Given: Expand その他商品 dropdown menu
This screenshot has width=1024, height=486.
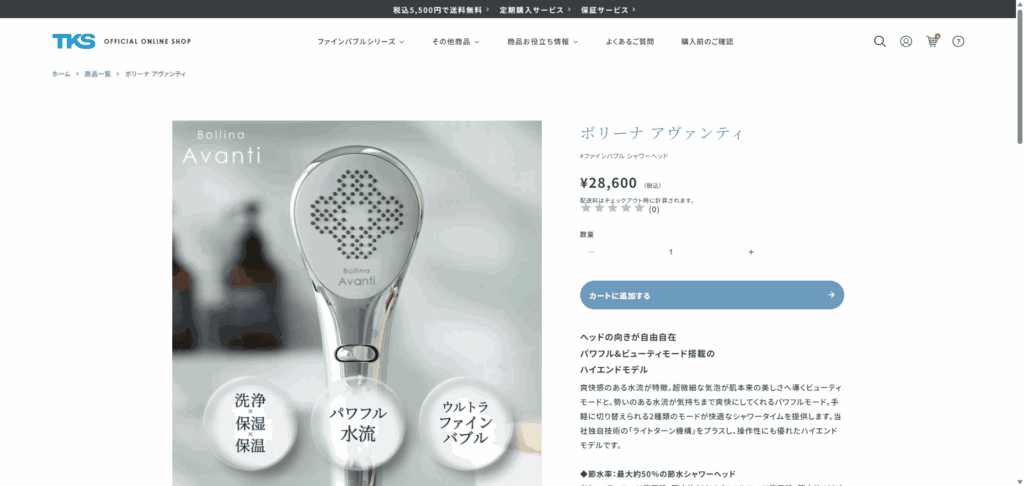Looking at the screenshot, I should tap(455, 41).
